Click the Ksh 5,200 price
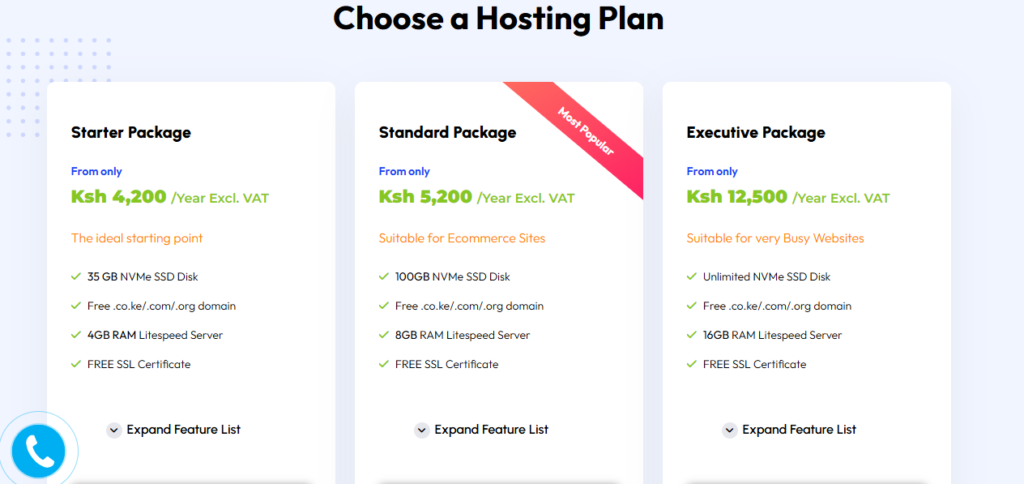The width and height of the screenshot is (1024, 484). point(426,197)
